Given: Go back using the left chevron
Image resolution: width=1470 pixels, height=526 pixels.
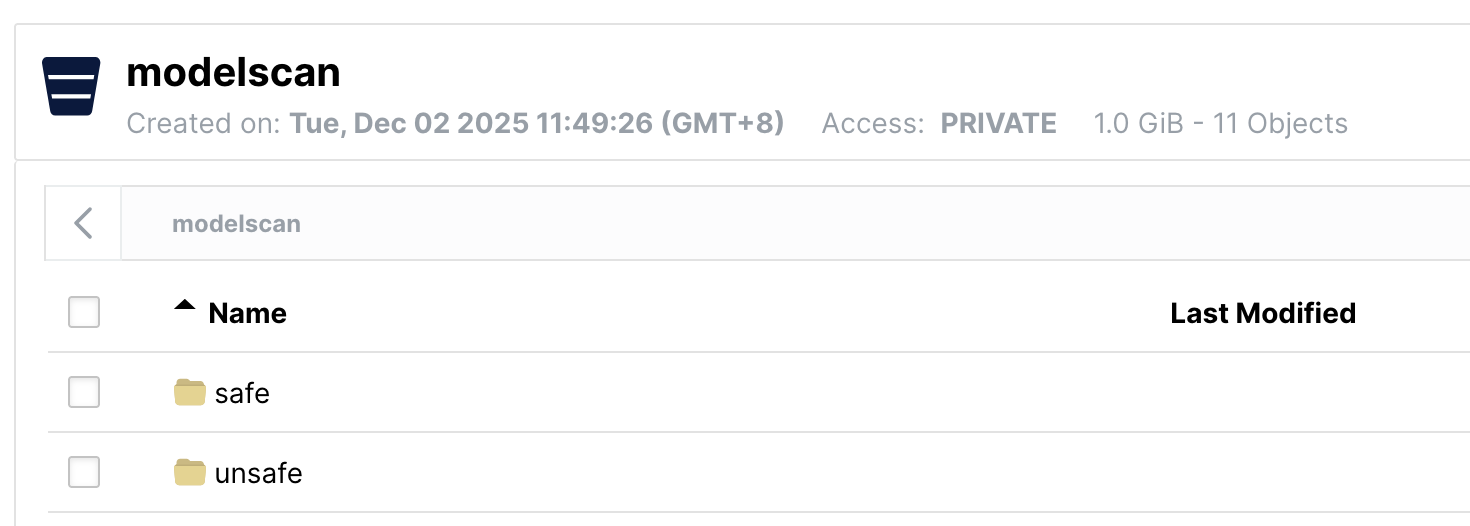Looking at the screenshot, I should click(84, 223).
